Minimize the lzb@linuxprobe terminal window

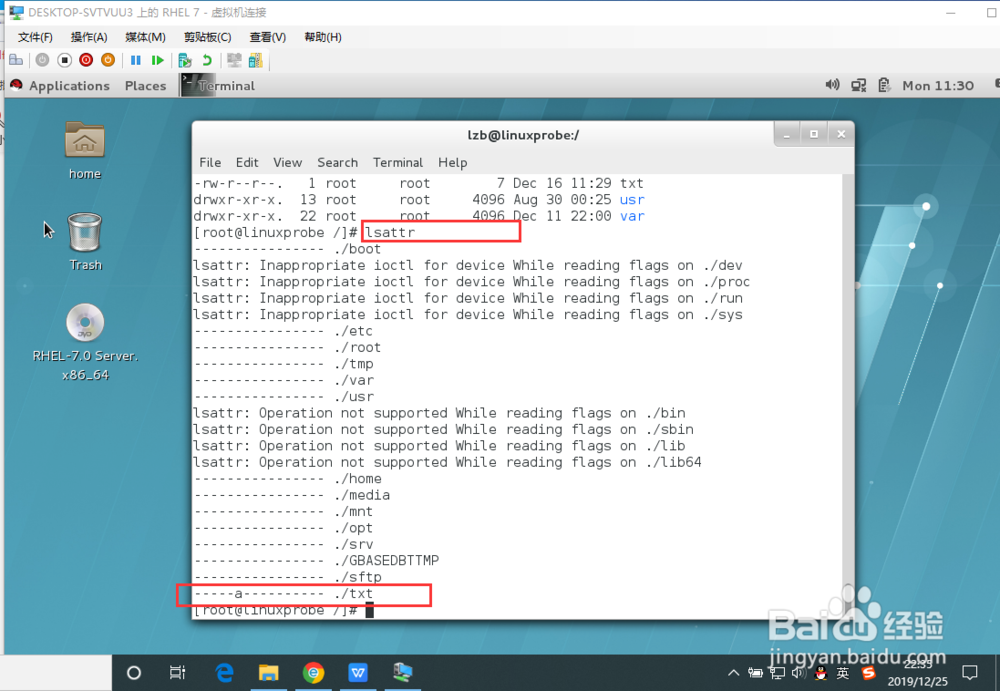786,134
